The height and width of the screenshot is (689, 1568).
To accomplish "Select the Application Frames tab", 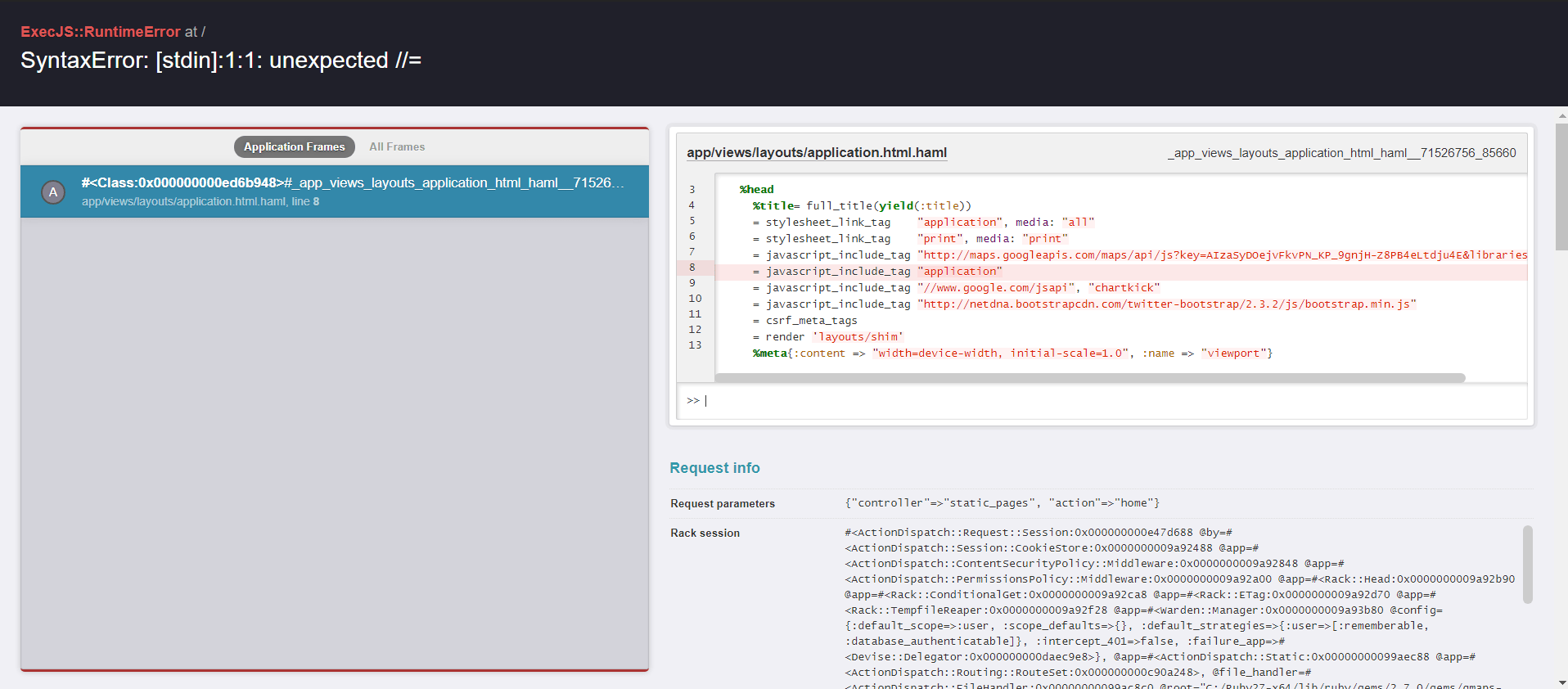I will pos(295,146).
